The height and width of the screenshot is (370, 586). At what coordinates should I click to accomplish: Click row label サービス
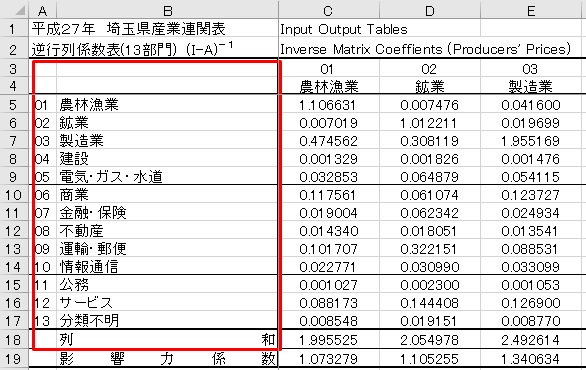86,303
